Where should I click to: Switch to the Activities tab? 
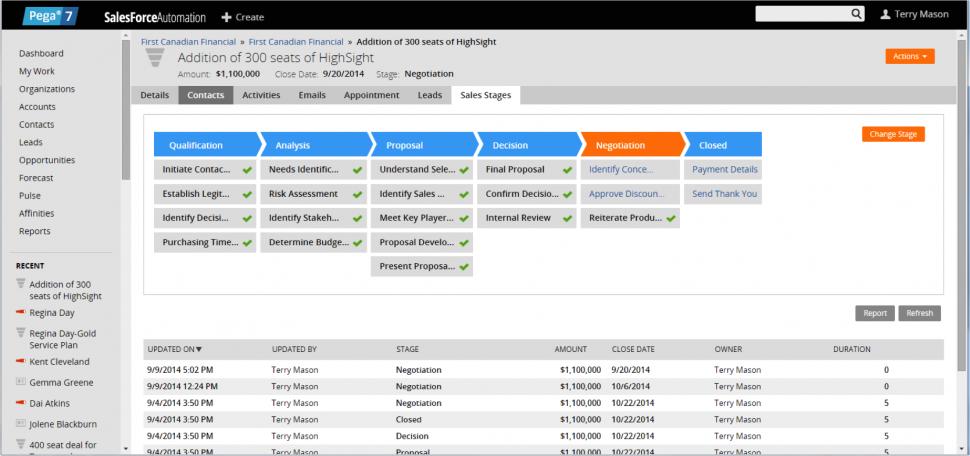click(x=261, y=95)
